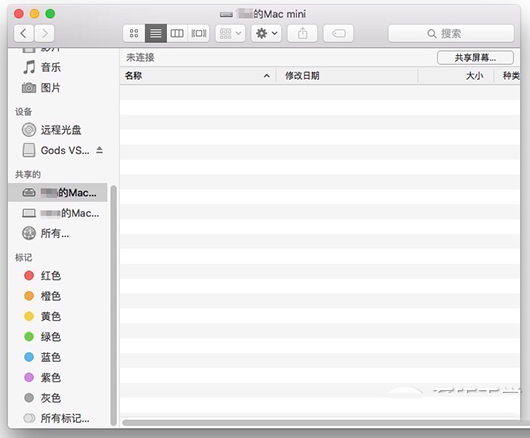
Task: Switch to icon view
Action: tap(134, 33)
